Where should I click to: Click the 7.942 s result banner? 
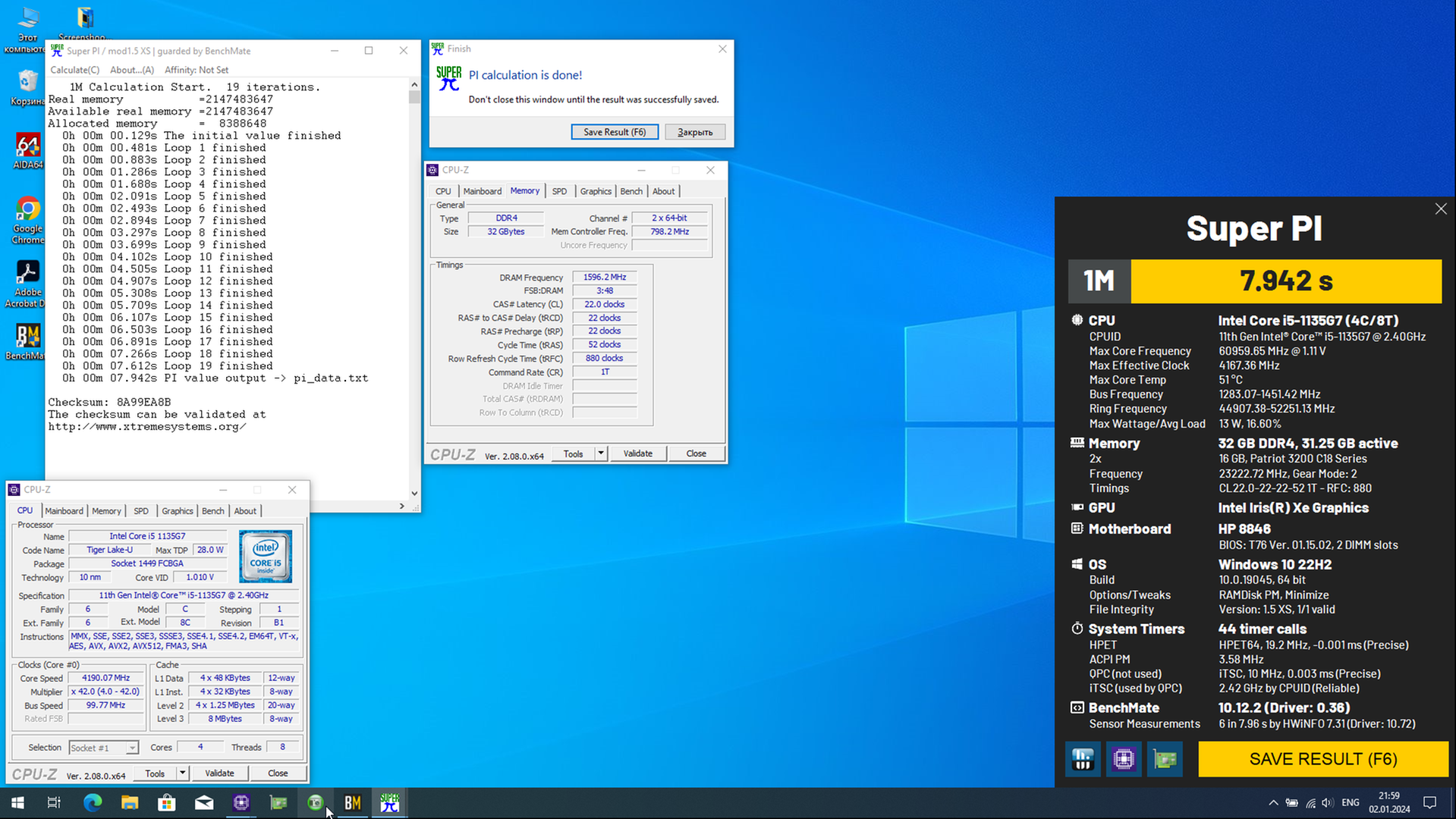click(x=1286, y=281)
